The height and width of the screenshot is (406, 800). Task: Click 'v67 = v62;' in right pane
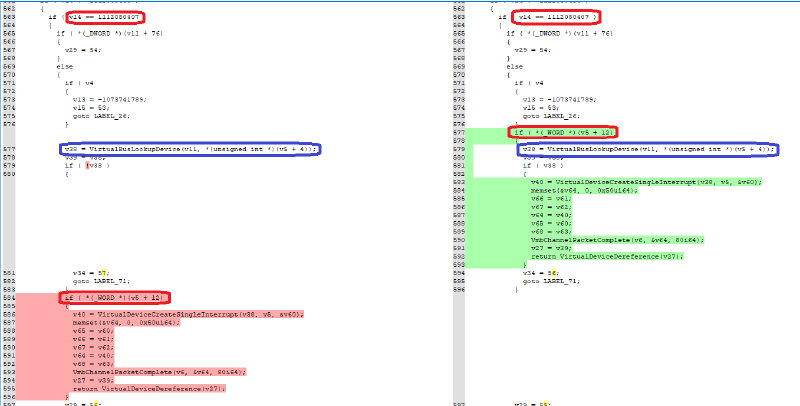[x=552, y=207]
